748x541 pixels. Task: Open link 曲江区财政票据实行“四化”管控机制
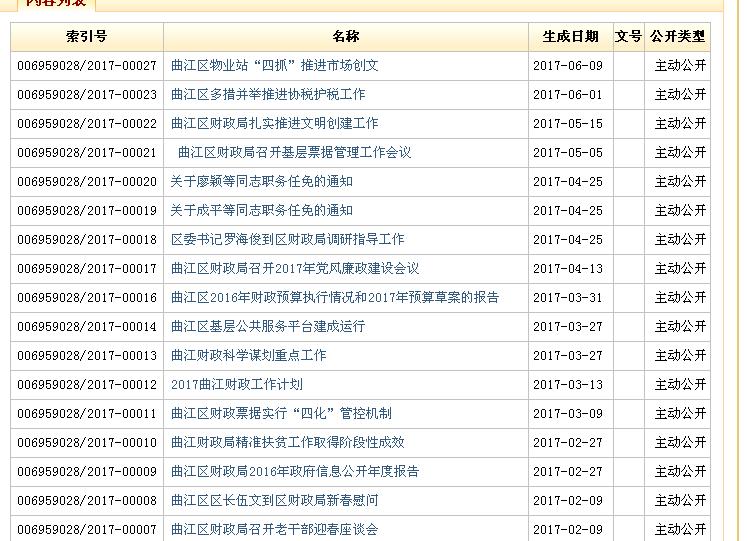click(281, 414)
